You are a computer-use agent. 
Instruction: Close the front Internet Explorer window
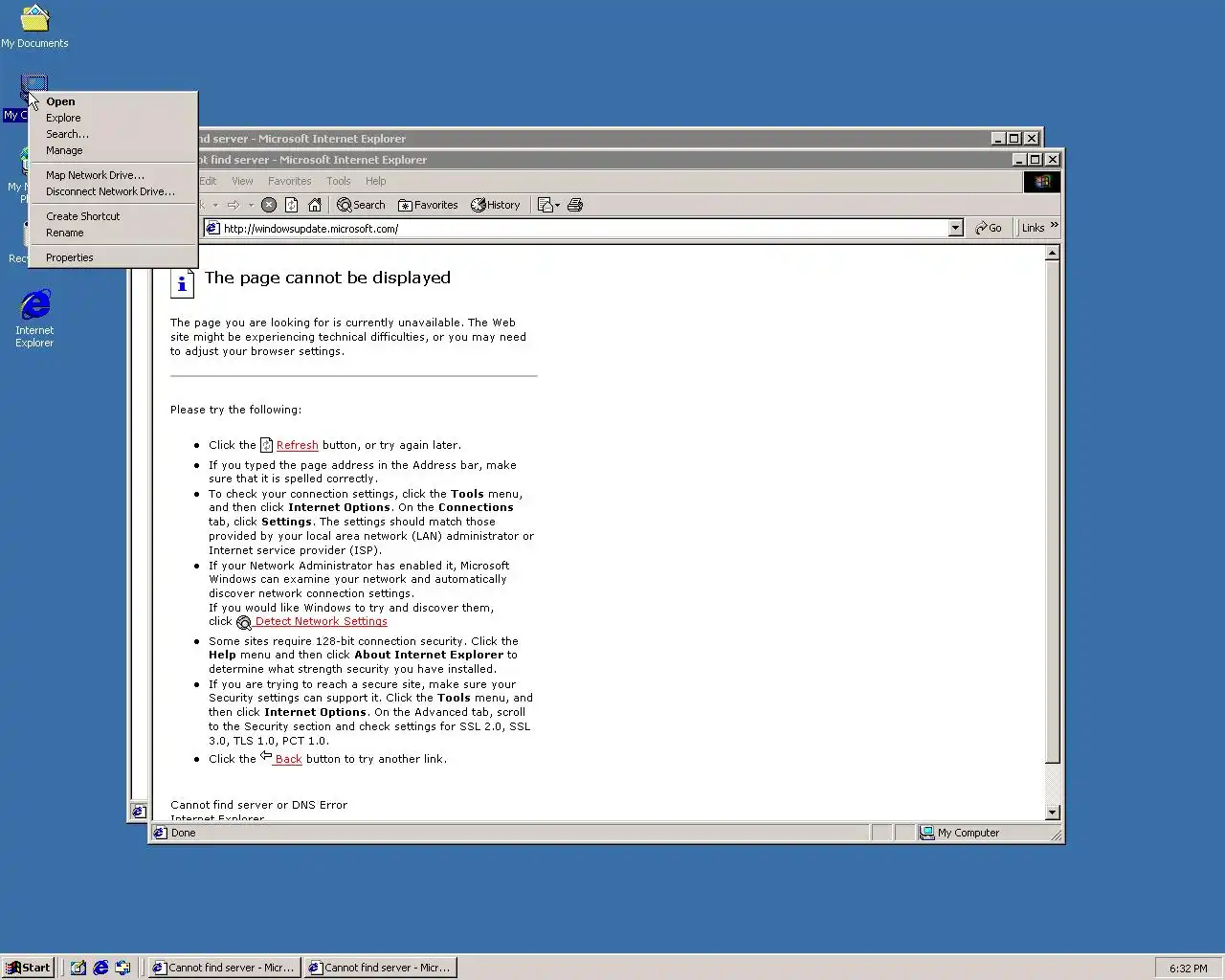point(1053,160)
